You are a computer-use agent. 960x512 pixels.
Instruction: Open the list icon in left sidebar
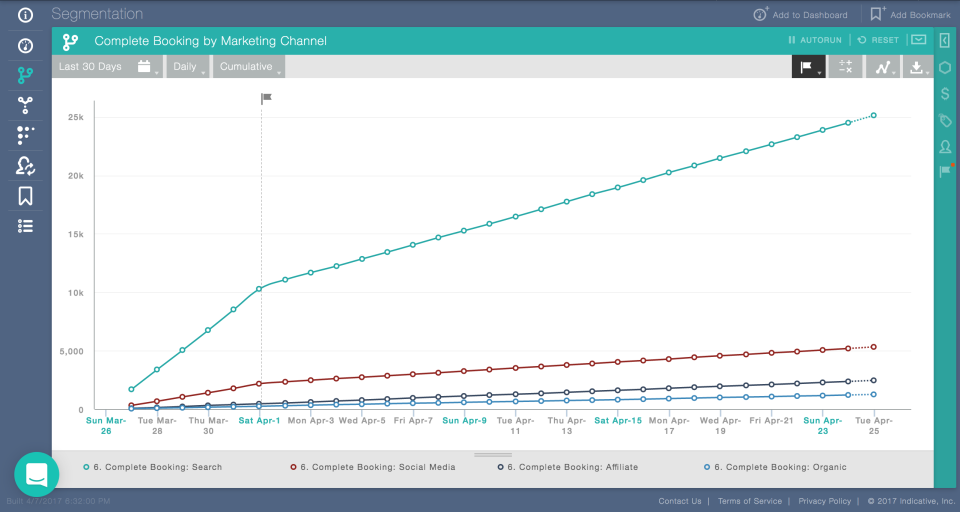coord(25,226)
